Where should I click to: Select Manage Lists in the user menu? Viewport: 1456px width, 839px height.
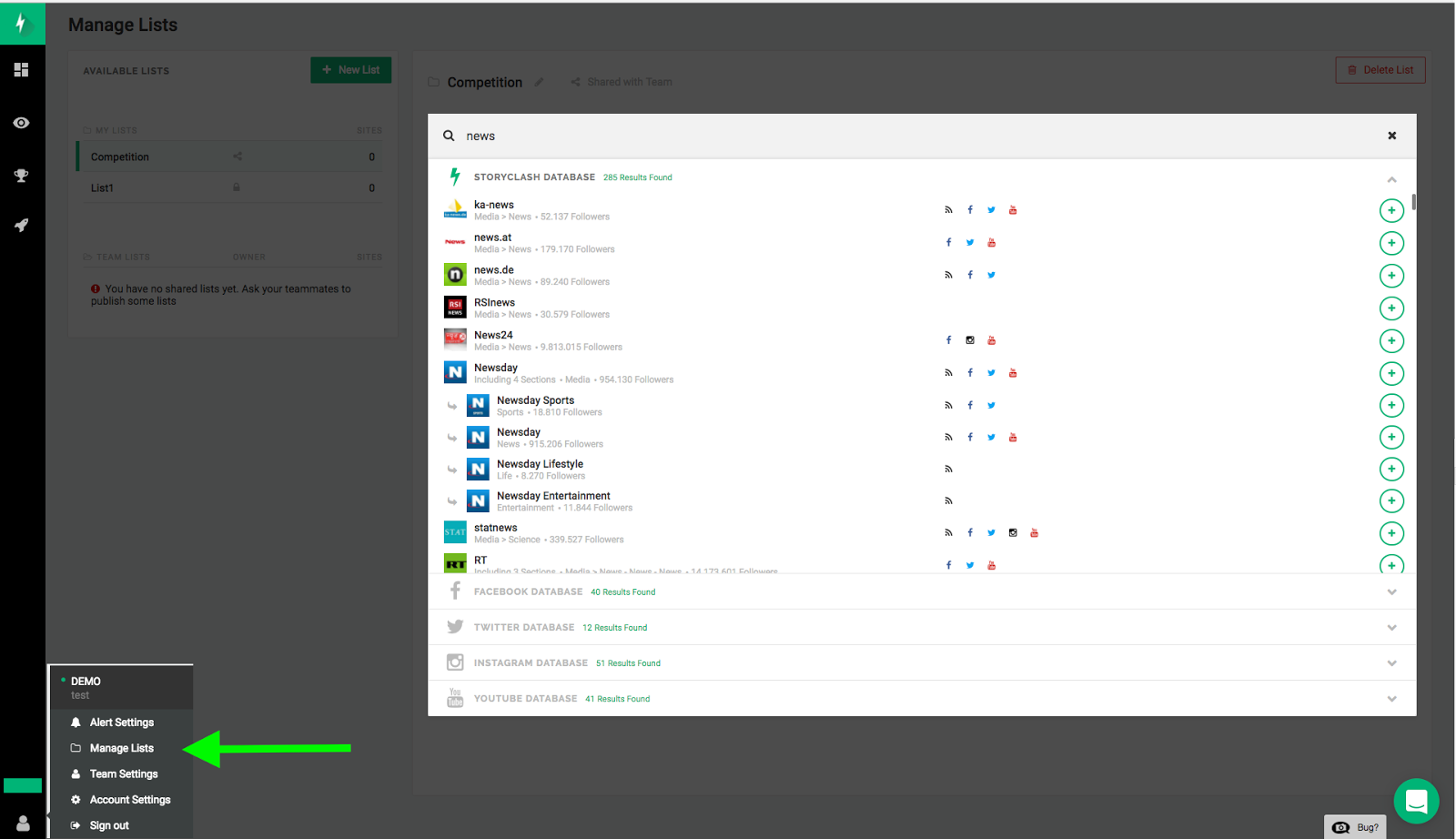[x=121, y=748]
